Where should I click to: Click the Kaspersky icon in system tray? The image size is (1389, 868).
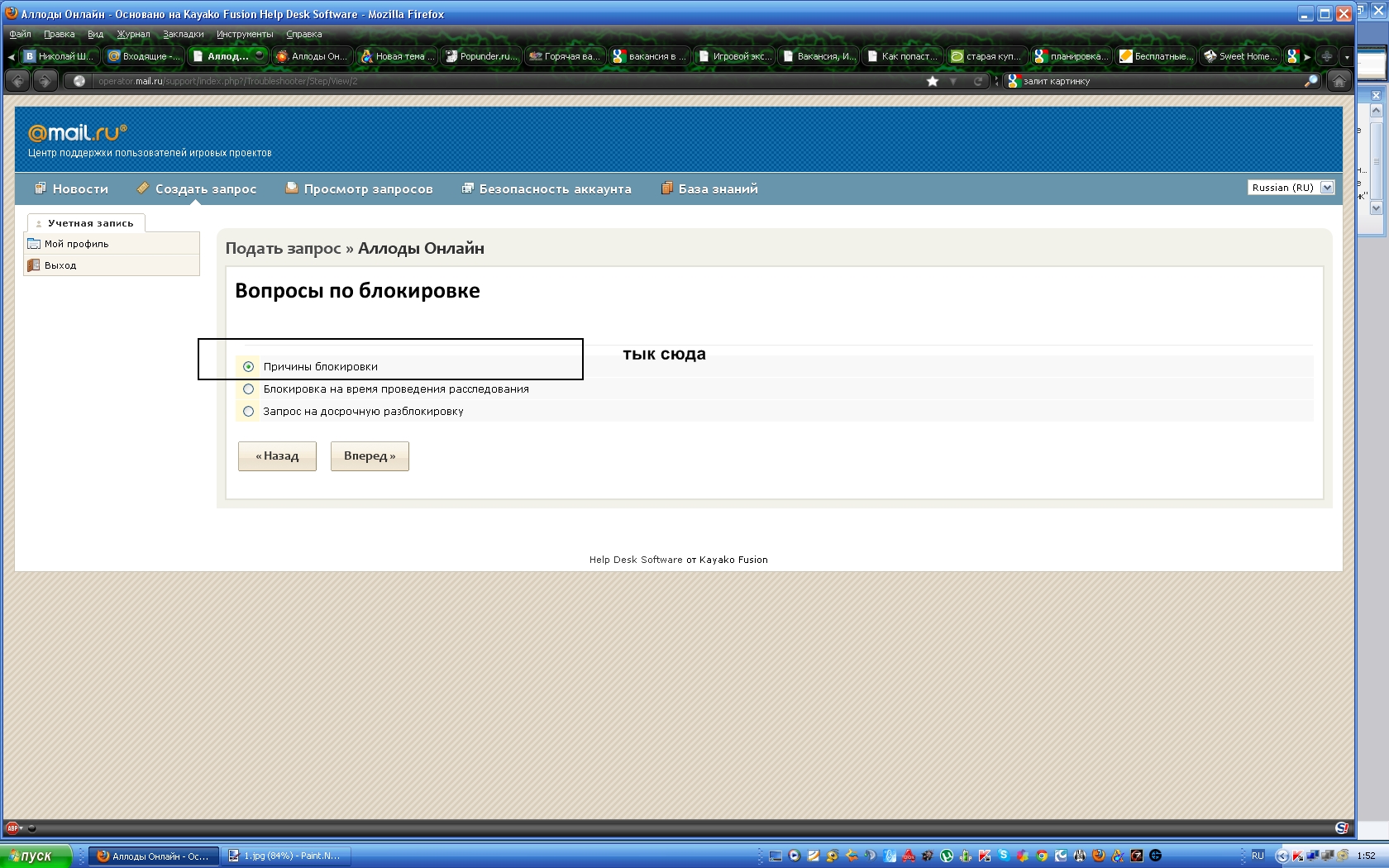click(1298, 856)
